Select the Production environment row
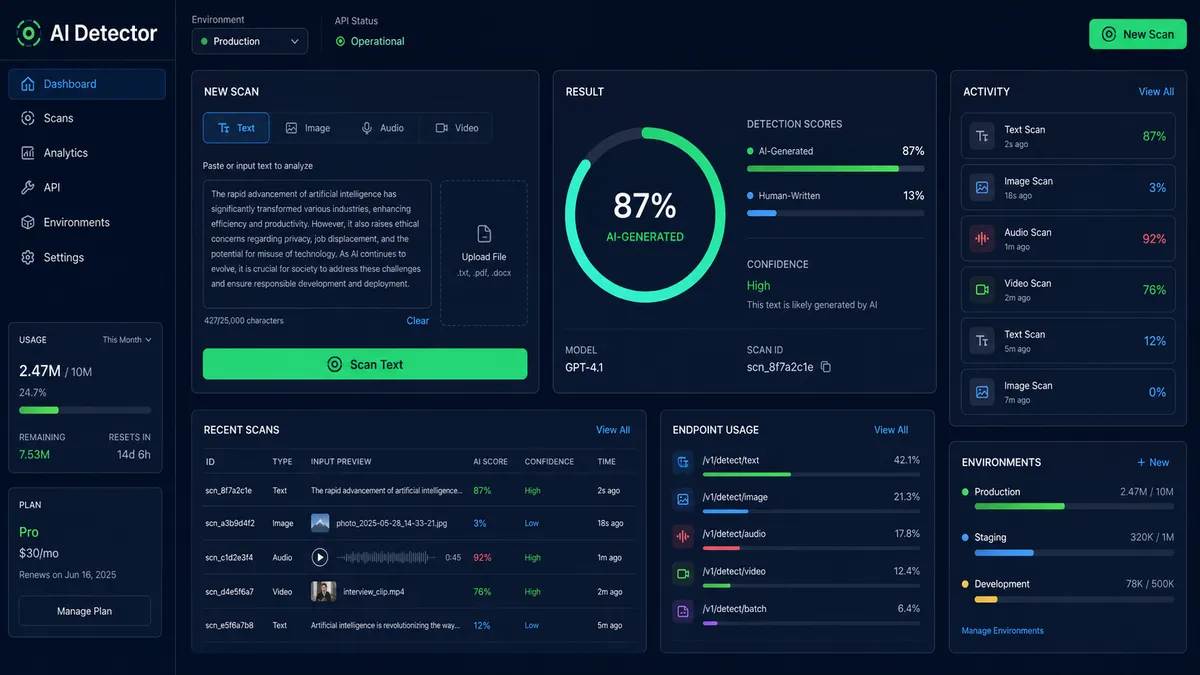Image resolution: width=1200 pixels, height=675 pixels. click(x=1067, y=497)
